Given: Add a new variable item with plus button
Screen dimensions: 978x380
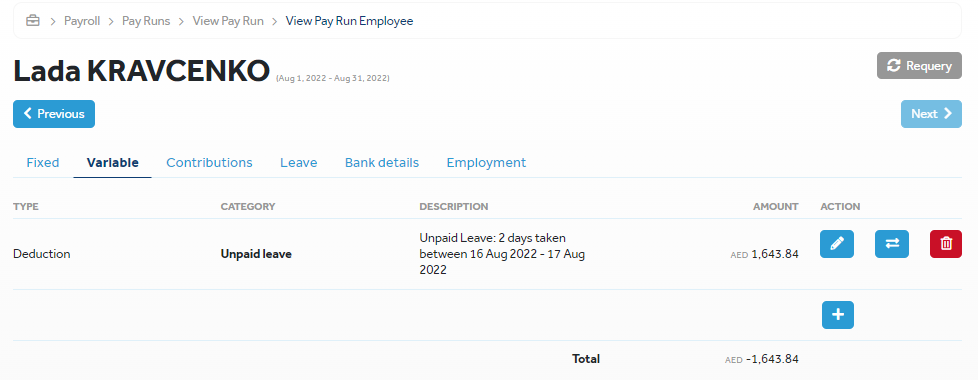Looking at the screenshot, I should pyautogui.click(x=838, y=315).
